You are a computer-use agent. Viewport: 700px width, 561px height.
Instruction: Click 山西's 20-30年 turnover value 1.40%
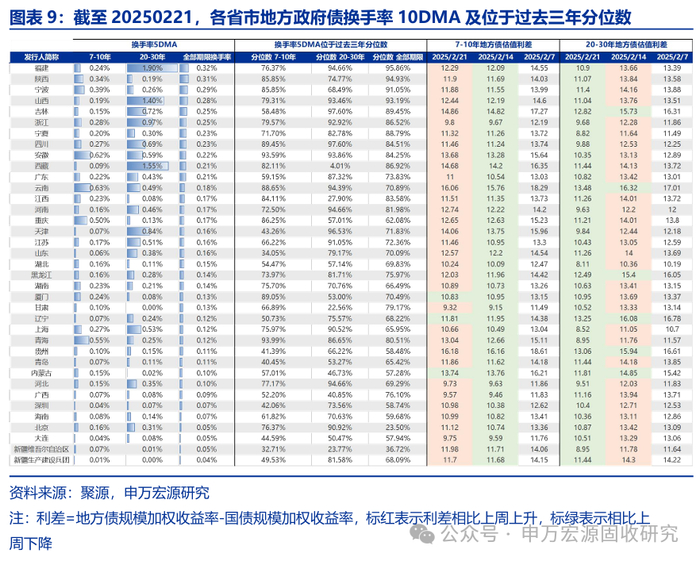pos(152,101)
